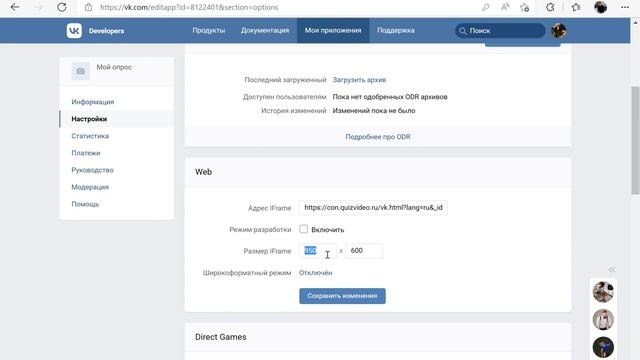The width and height of the screenshot is (640, 360).
Task: Collapse the chat sidebar double-chevron
Action: [x=611, y=269]
